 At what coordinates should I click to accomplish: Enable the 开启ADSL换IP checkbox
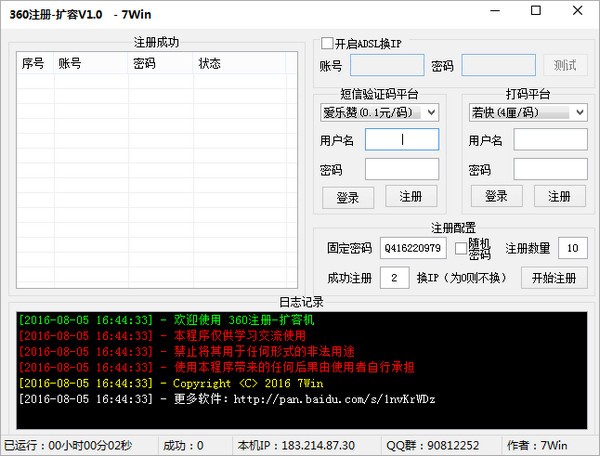pos(327,44)
